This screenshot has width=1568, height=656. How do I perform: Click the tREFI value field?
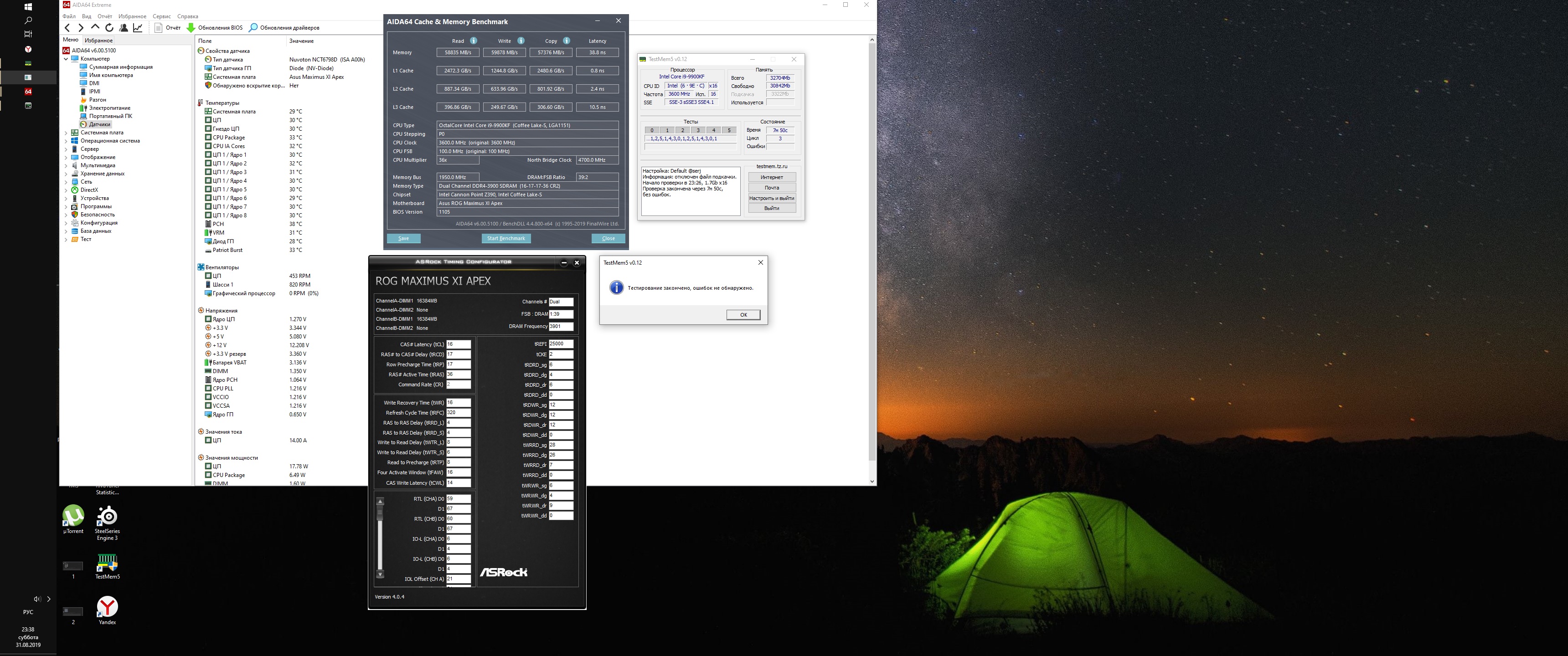560,344
